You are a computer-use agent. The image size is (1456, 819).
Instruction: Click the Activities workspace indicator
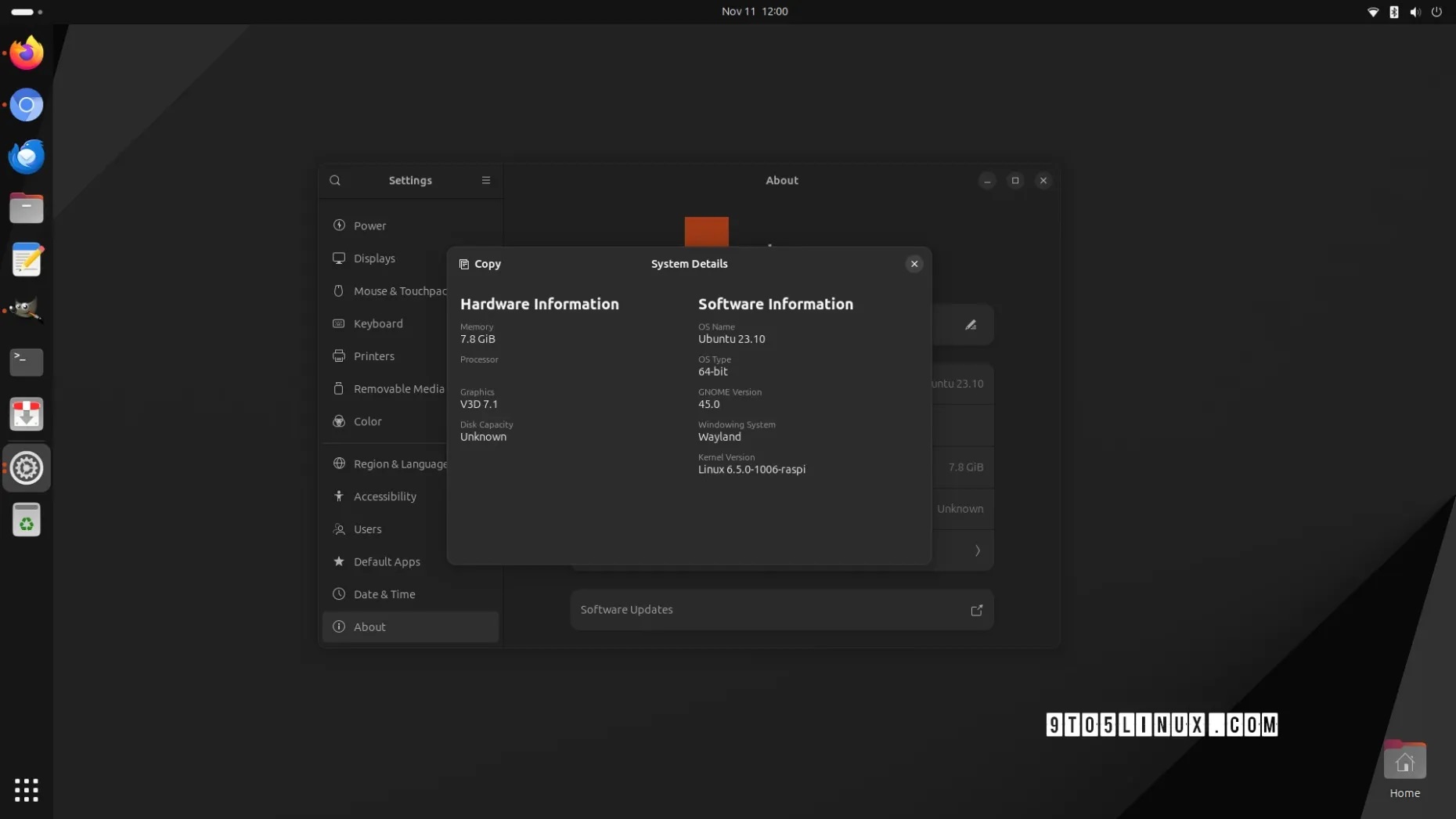[27, 12]
